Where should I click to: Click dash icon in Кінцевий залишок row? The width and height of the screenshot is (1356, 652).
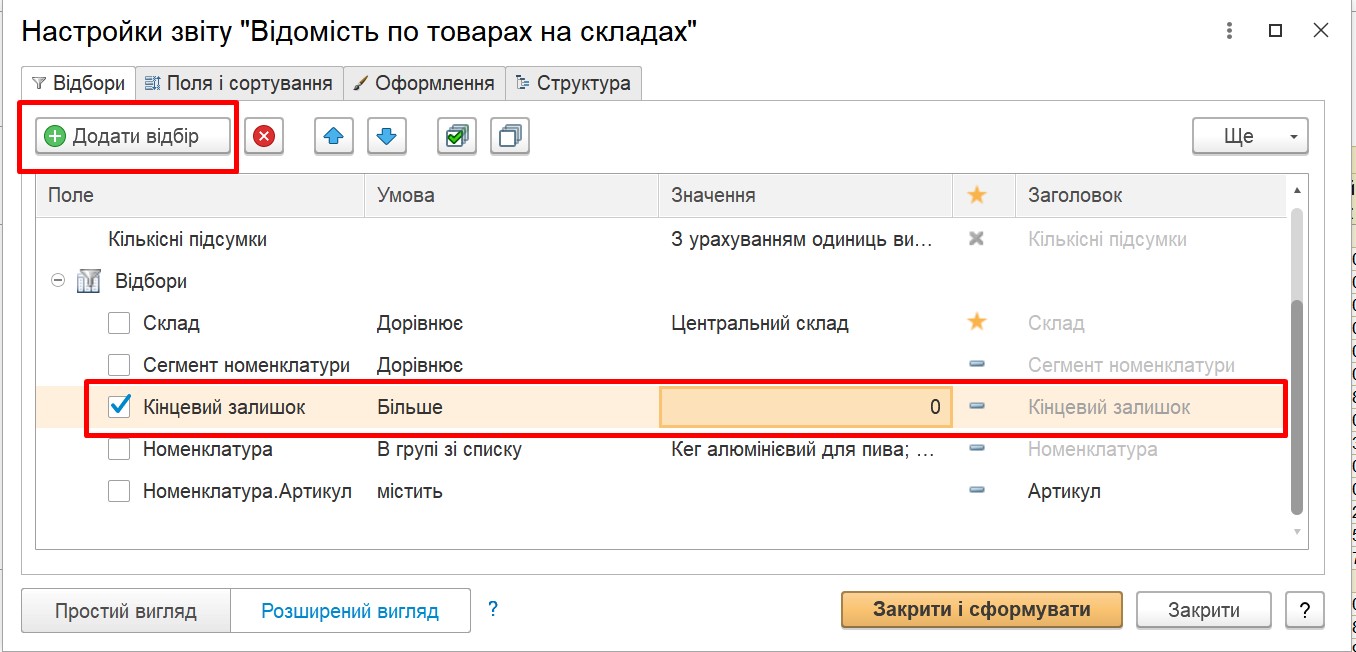977,406
